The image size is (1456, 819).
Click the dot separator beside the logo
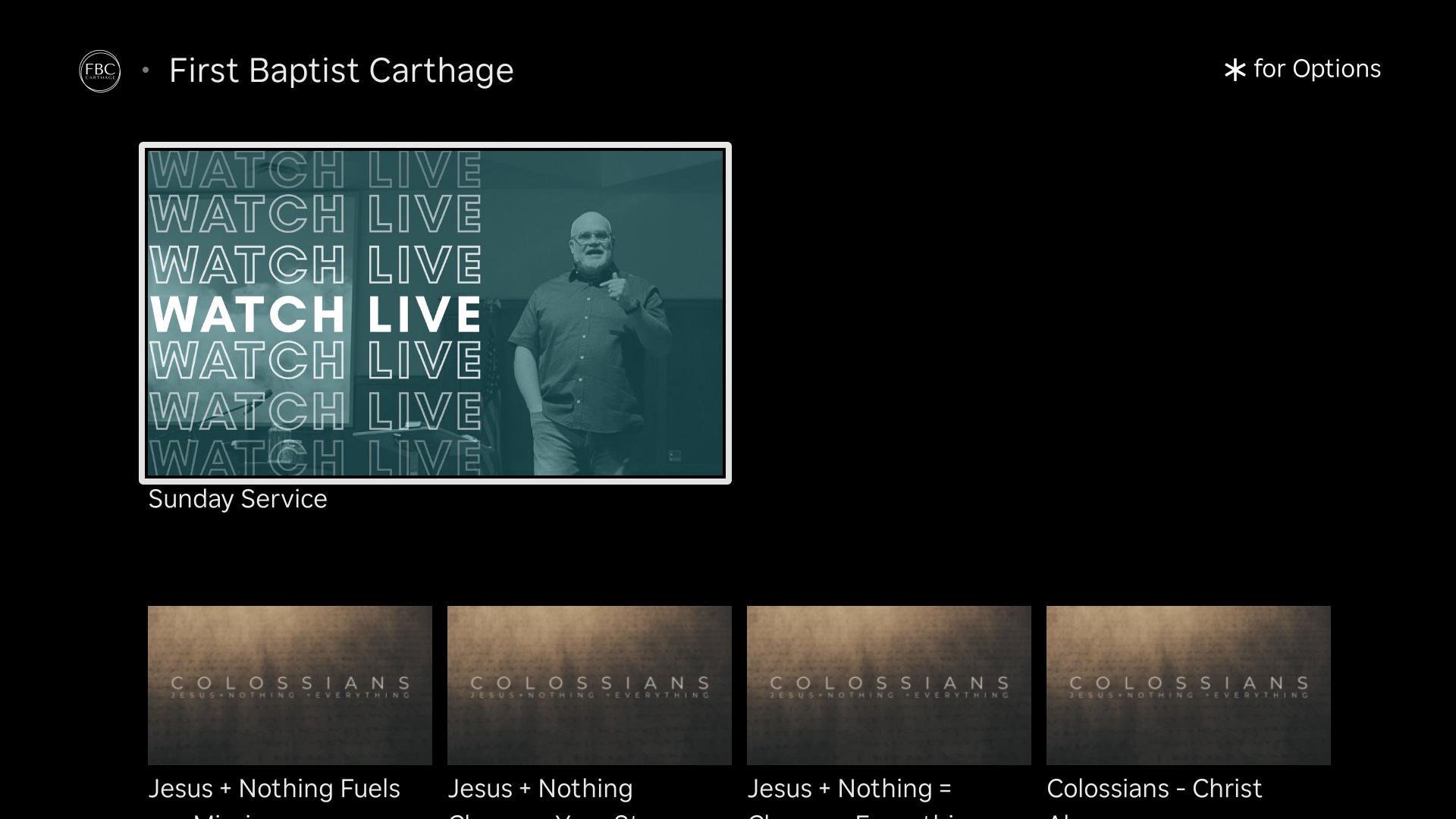click(x=146, y=71)
